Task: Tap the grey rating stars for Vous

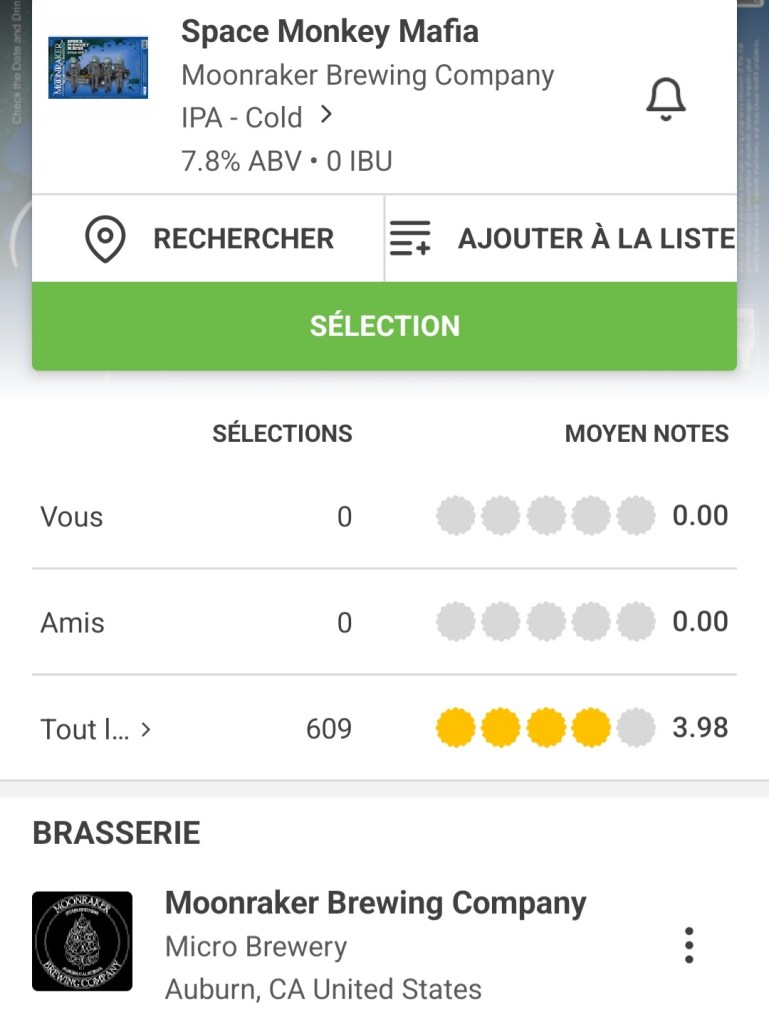Action: [545, 516]
